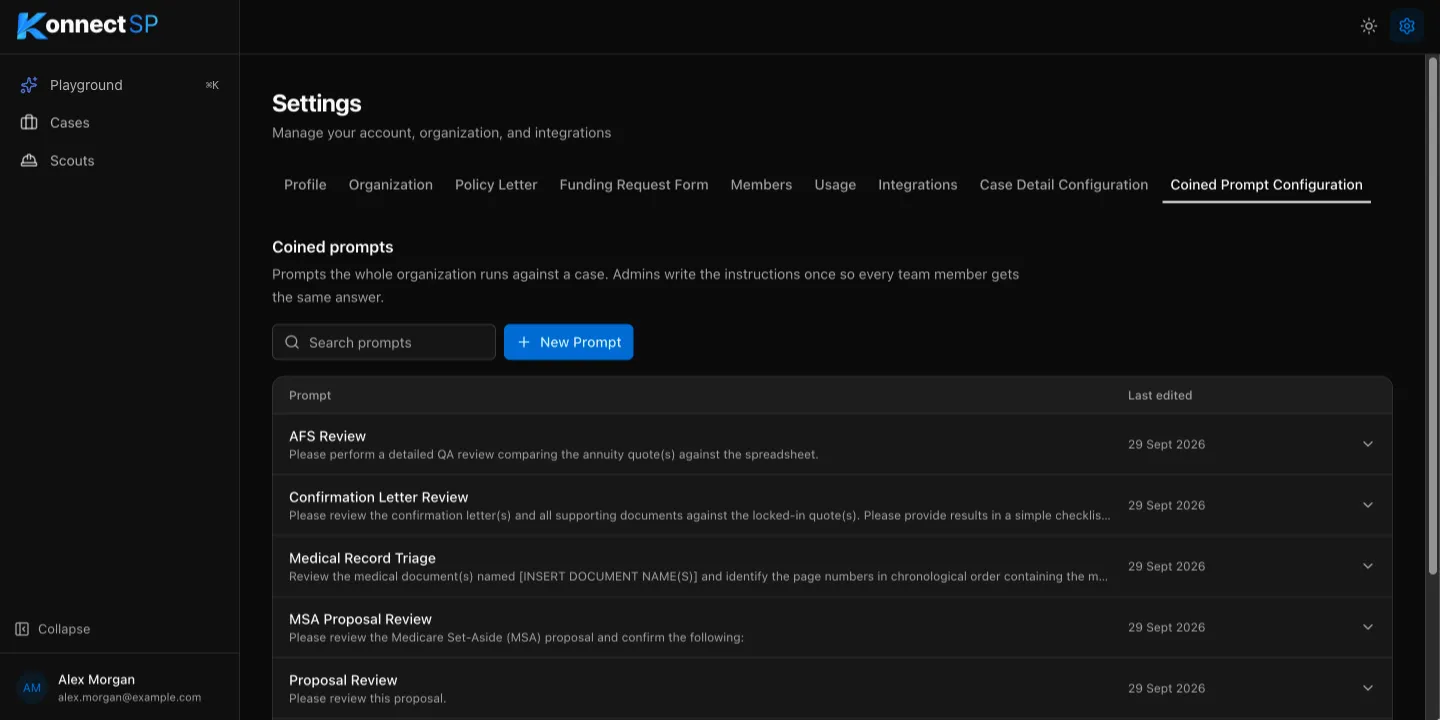1440x720 pixels.
Task: Click alex.morgan@example.com email text
Action: click(129, 698)
